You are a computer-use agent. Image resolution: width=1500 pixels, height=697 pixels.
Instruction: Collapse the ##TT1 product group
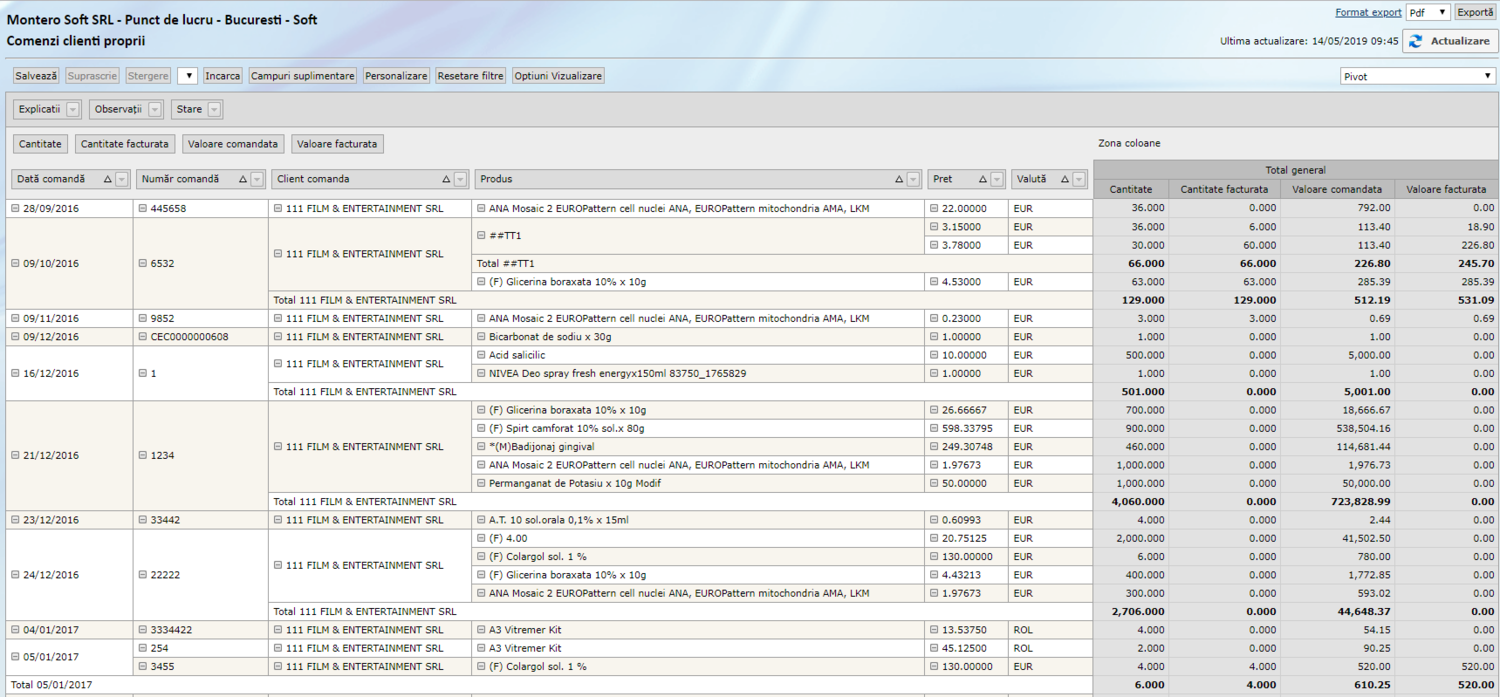(481, 236)
